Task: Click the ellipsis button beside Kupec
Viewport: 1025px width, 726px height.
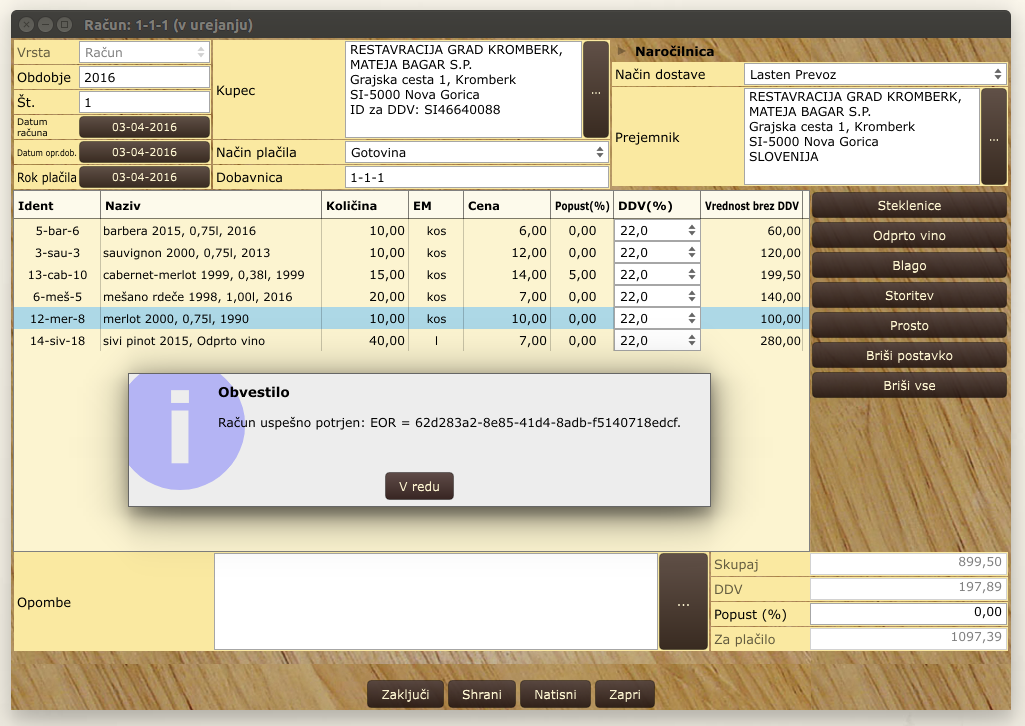Action: point(595,90)
